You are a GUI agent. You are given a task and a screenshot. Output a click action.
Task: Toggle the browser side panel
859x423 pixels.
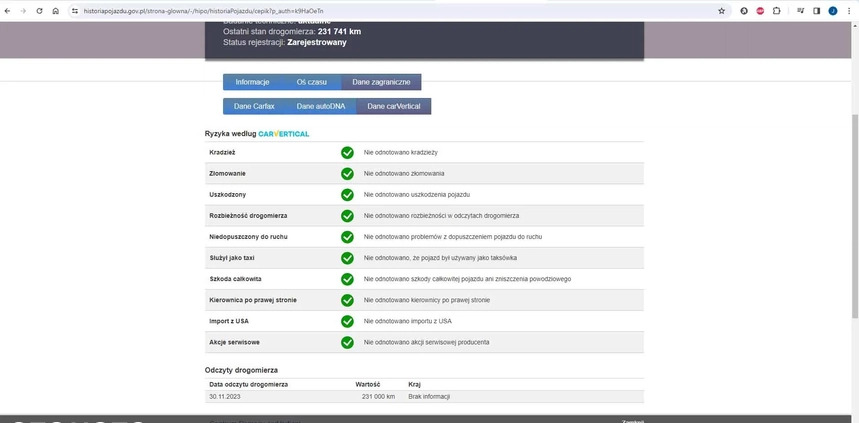click(x=816, y=11)
